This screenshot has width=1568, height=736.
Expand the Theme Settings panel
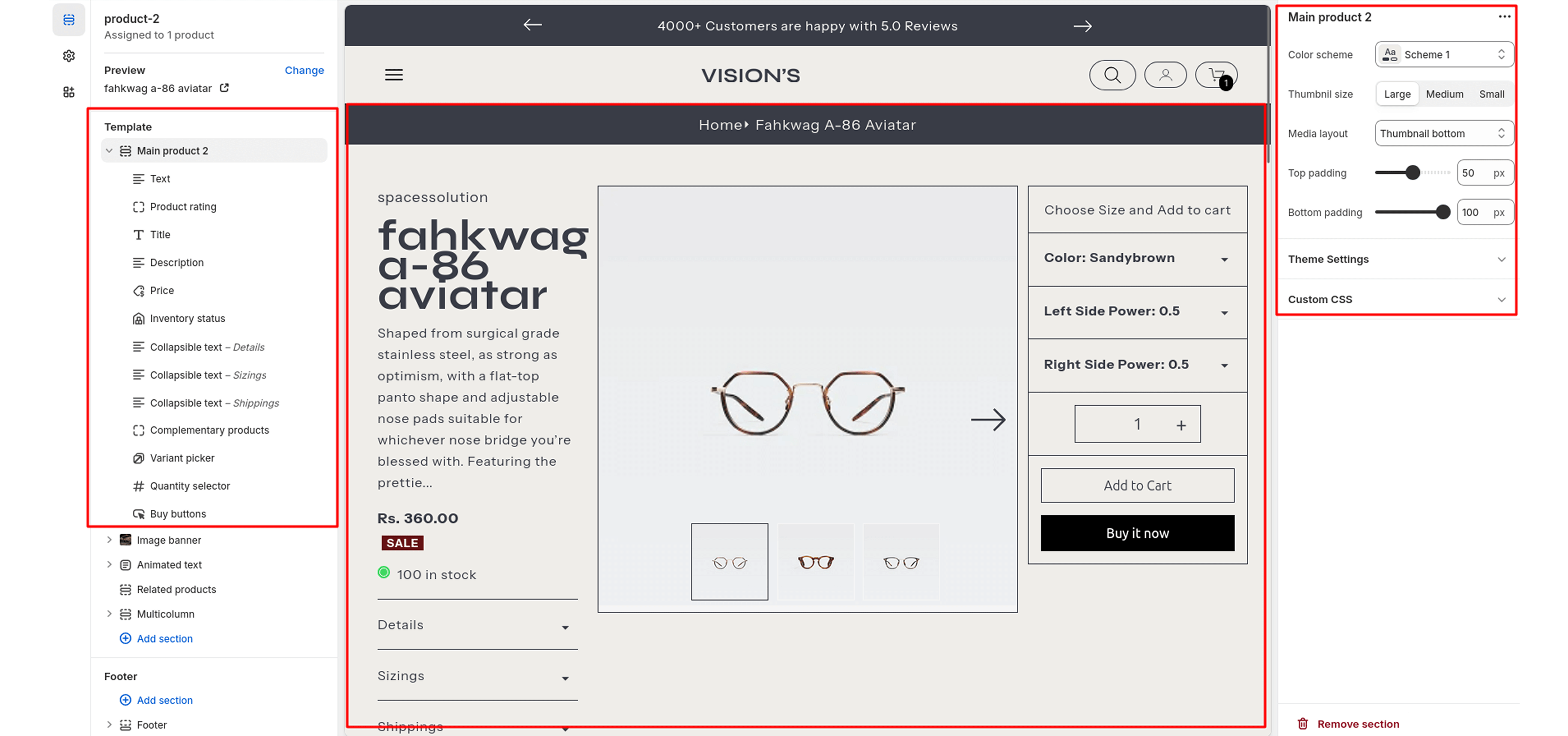[x=1396, y=259]
